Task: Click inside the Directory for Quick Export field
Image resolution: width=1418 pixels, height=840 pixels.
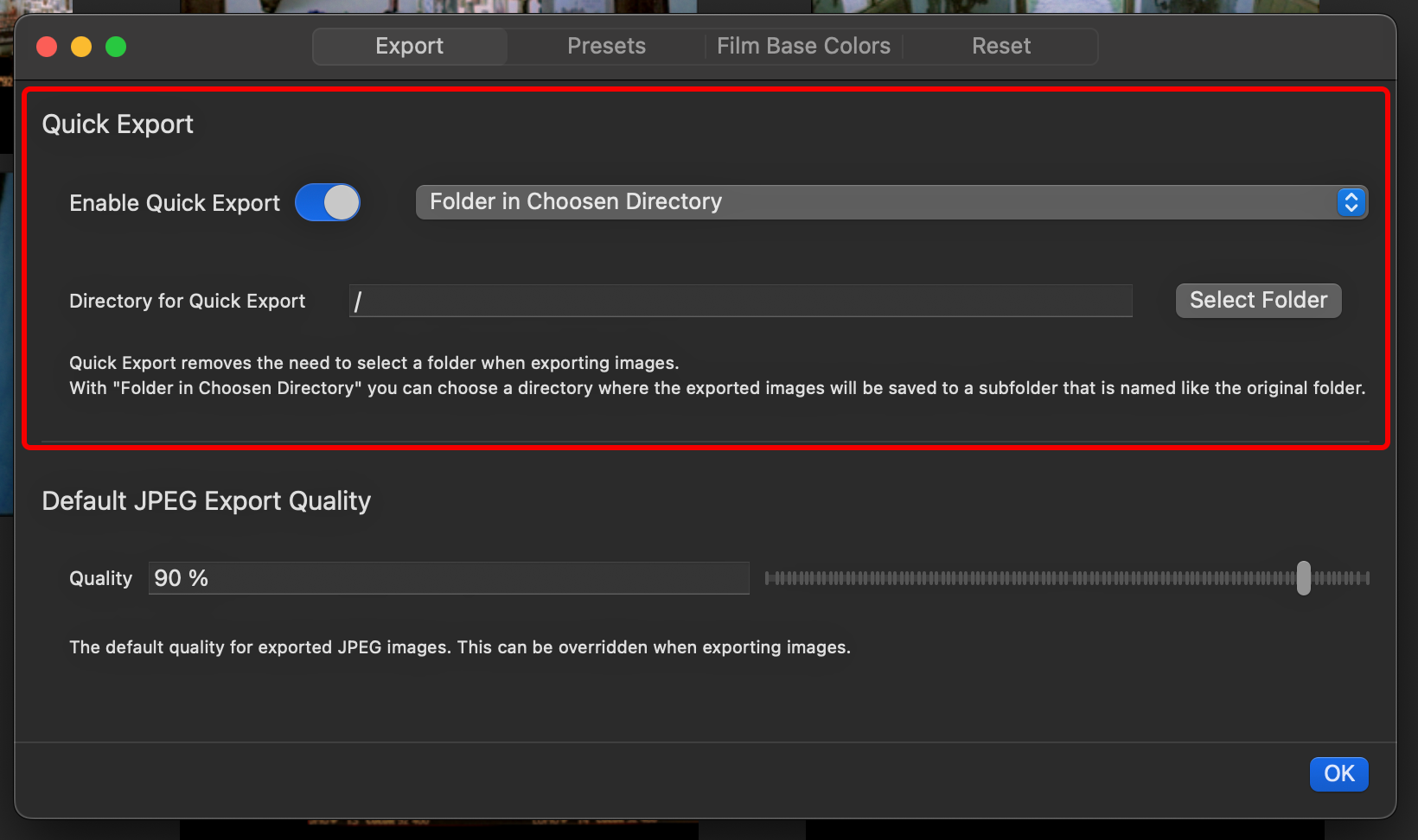Action: (x=739, y=300)
